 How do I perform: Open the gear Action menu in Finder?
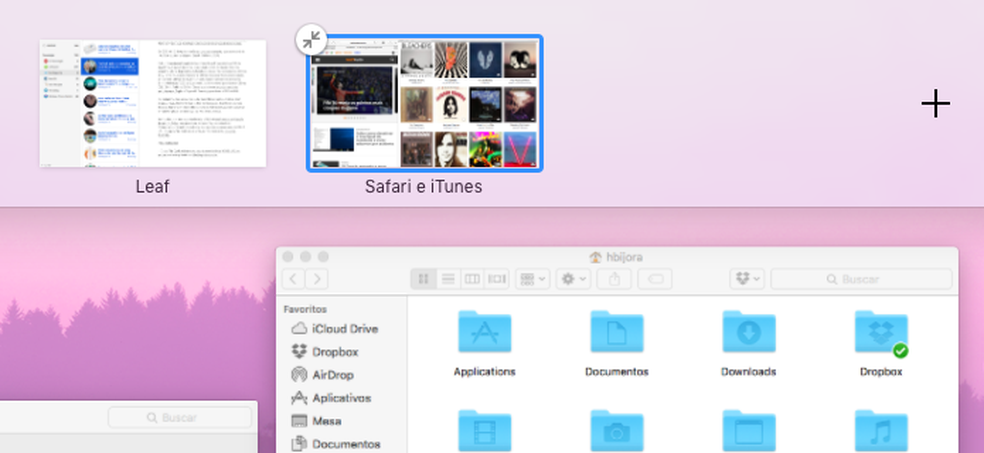(573, 279)
